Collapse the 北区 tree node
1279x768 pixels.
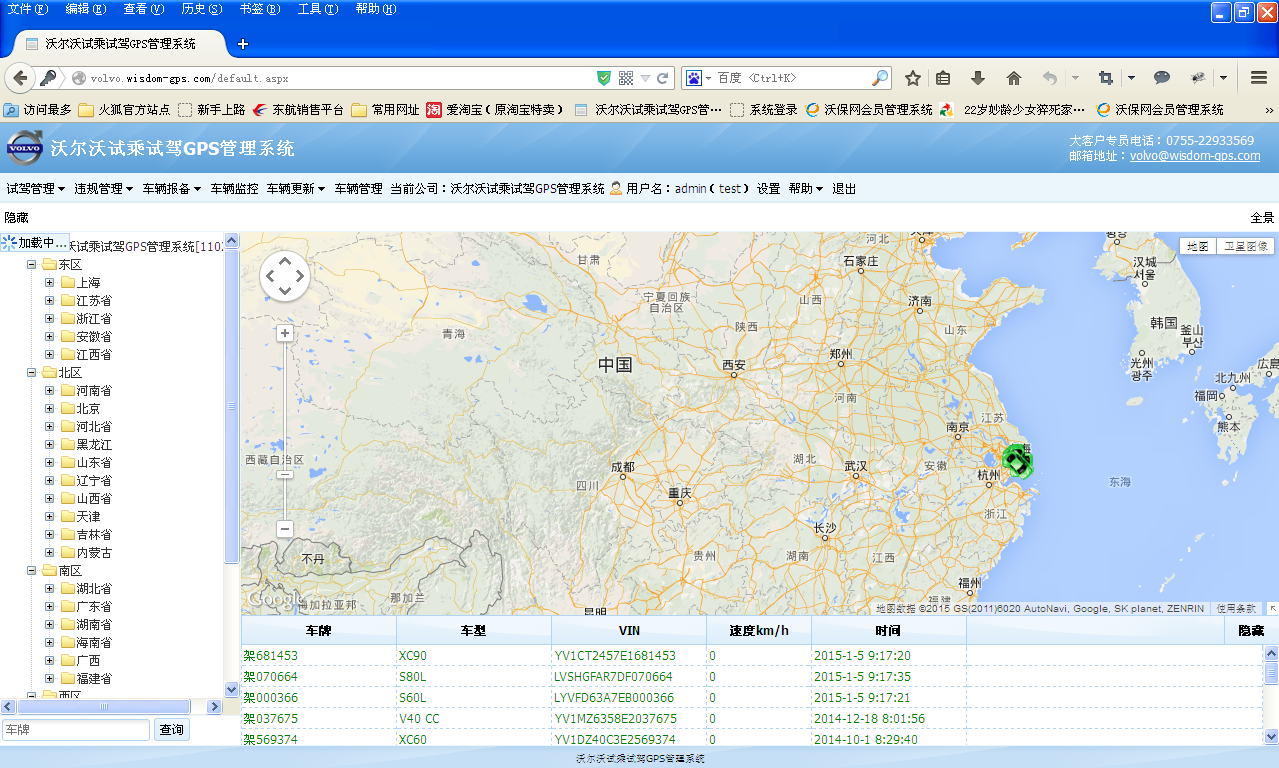(x=32, y=373)
